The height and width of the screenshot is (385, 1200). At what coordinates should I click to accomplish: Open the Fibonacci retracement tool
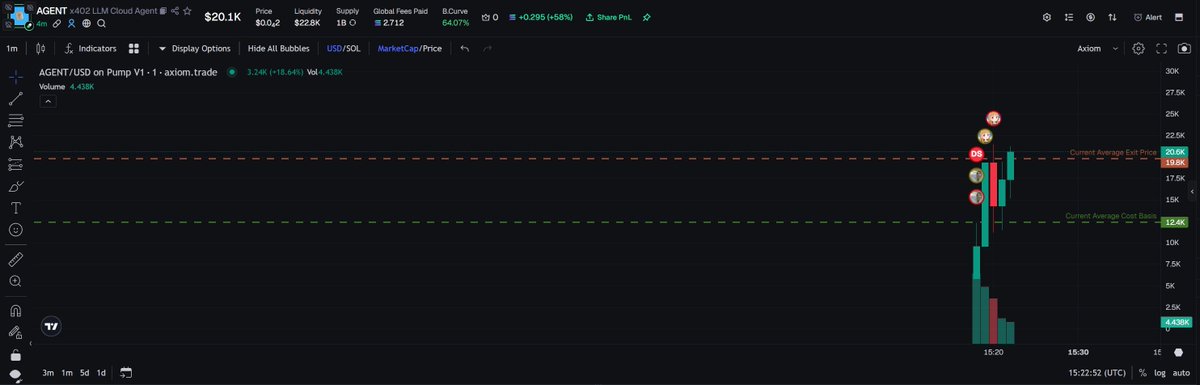(x=16, y=120)
